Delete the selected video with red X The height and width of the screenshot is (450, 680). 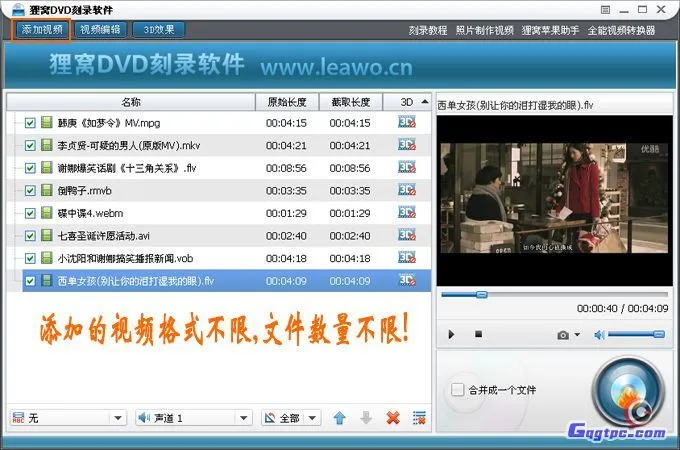(x=393, y=417)
